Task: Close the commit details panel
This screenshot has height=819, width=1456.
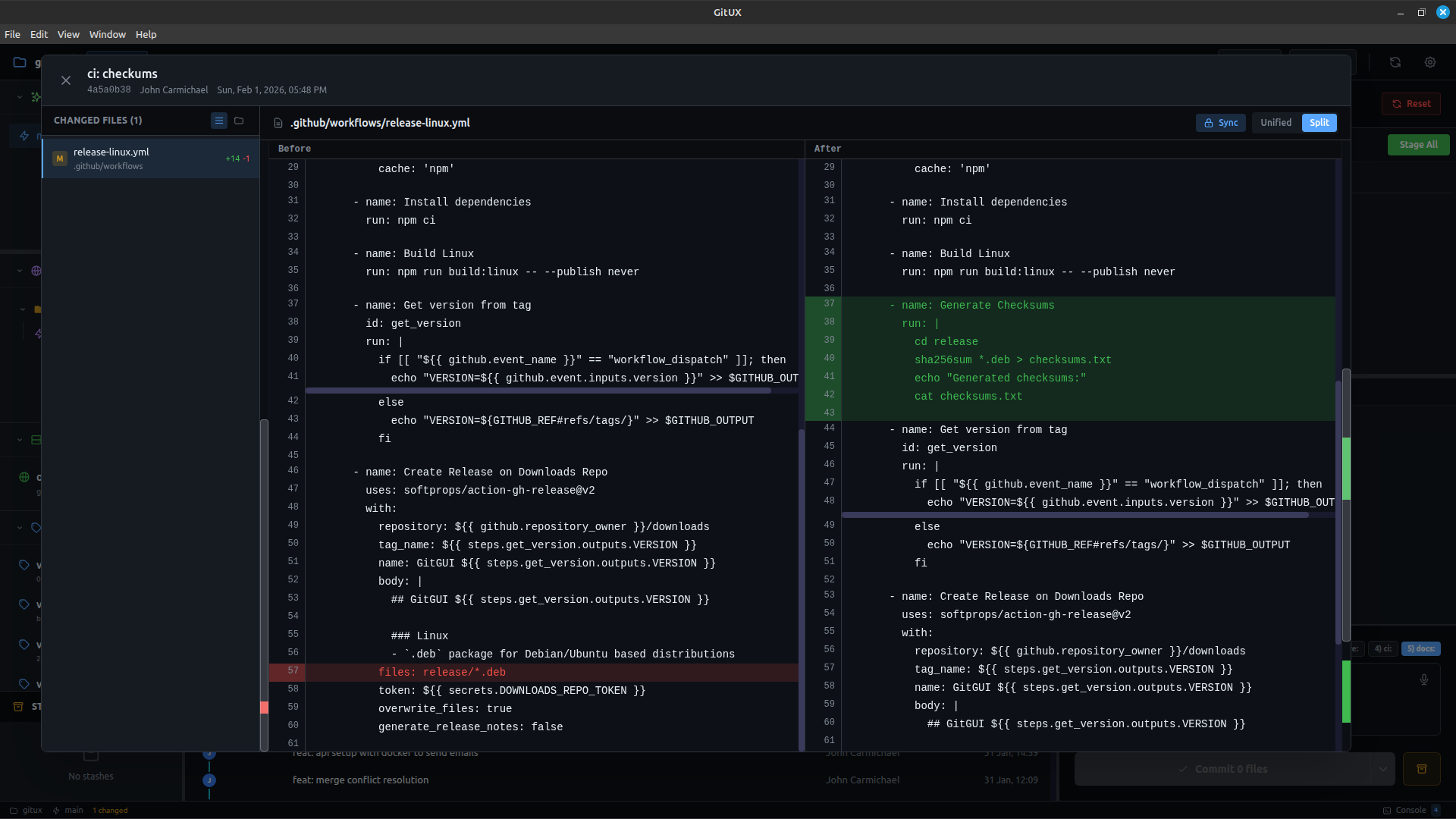Action: [66, 80]
